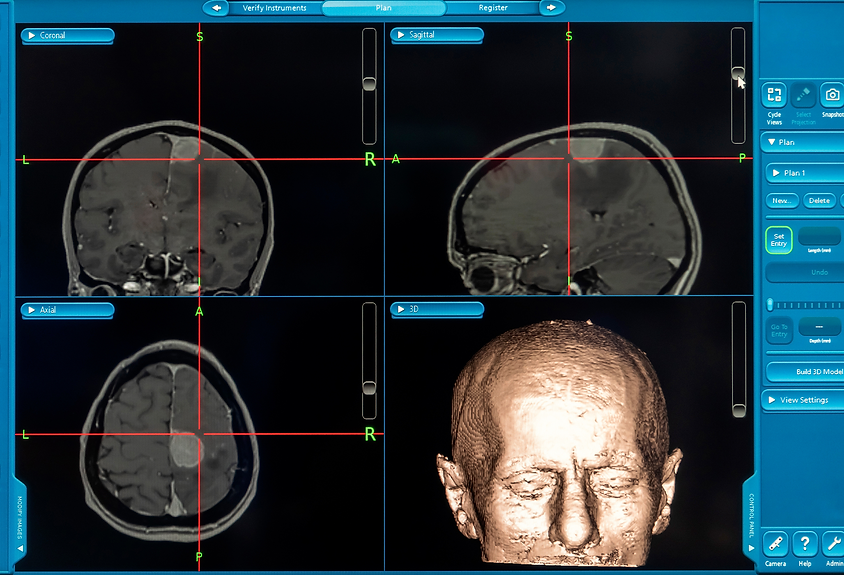The height and width of the screenshot is (575, 844).
Task: Select the Plan step tab
Action: tap(384, 8)
